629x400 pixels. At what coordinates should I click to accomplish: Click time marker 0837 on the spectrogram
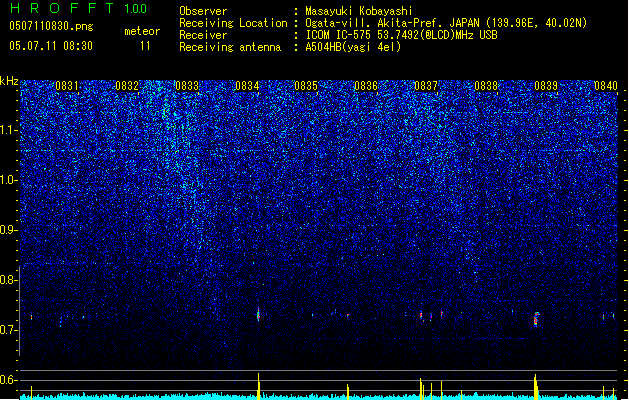426,86
